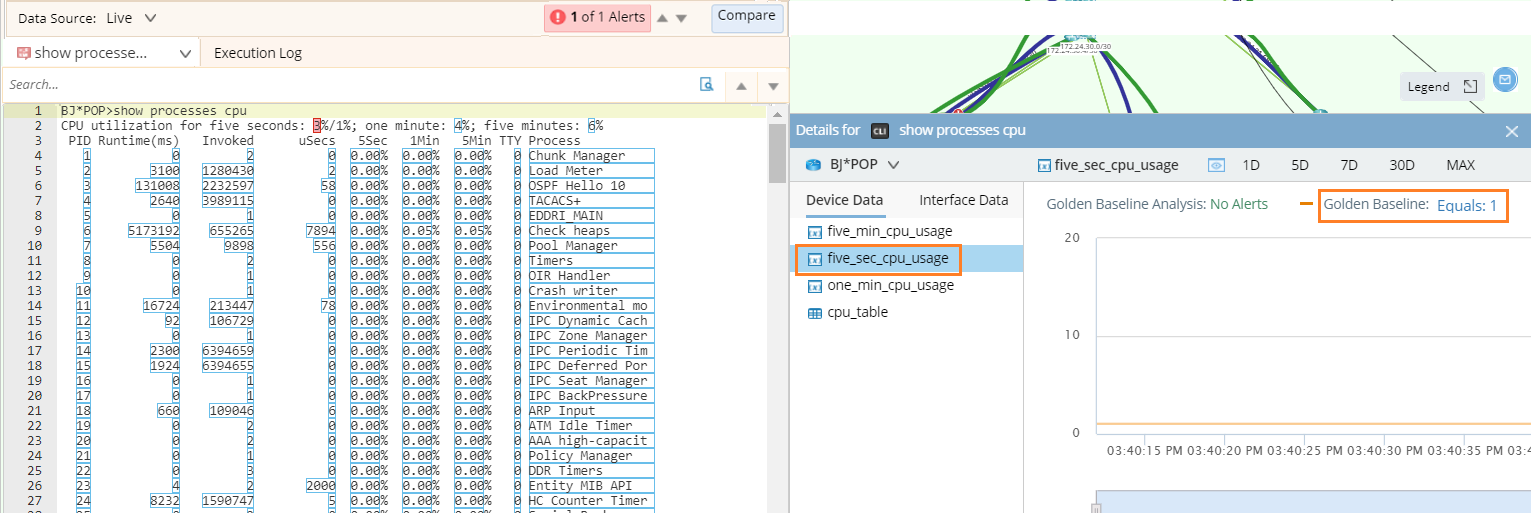This screenshot has width=1531, height=513.
Task: Select the MAX time range
Action: 1460,165
